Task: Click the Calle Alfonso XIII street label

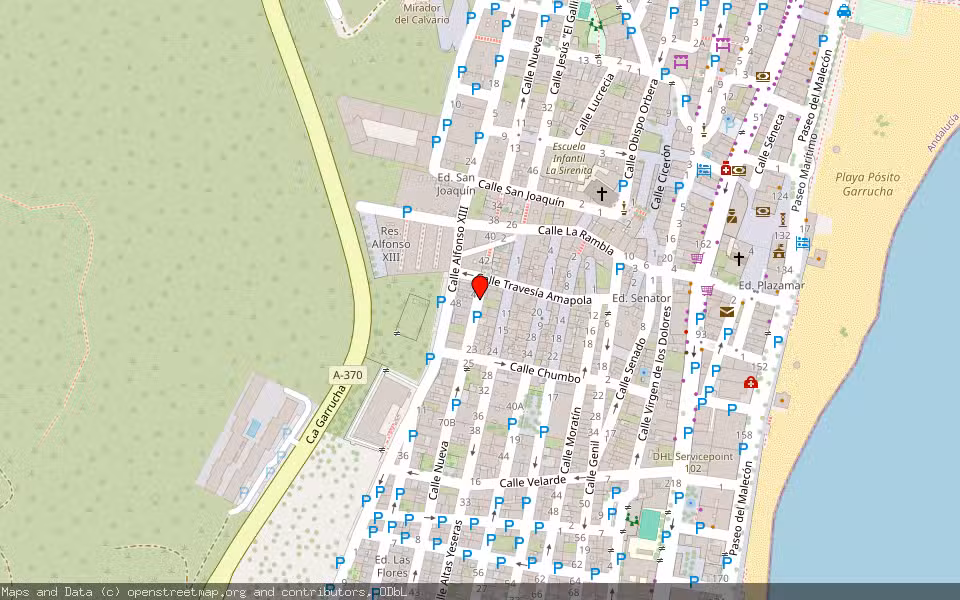Action: (458, 249)
